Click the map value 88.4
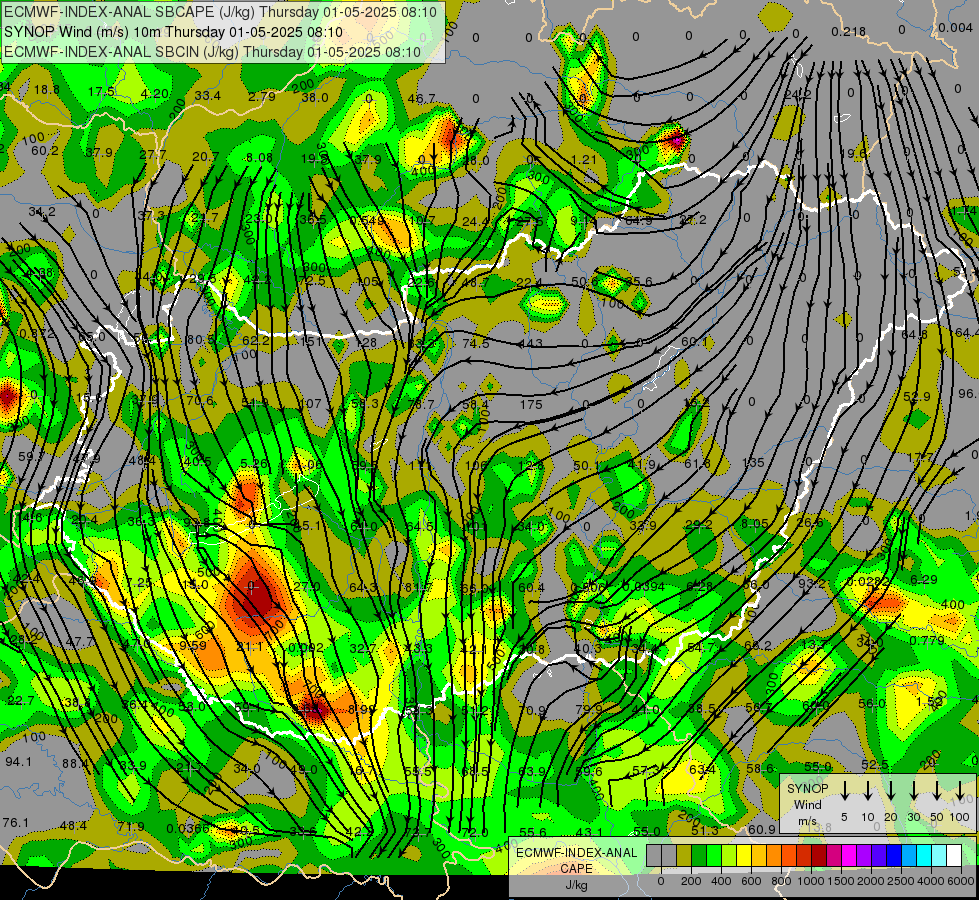 coord(76,763)
